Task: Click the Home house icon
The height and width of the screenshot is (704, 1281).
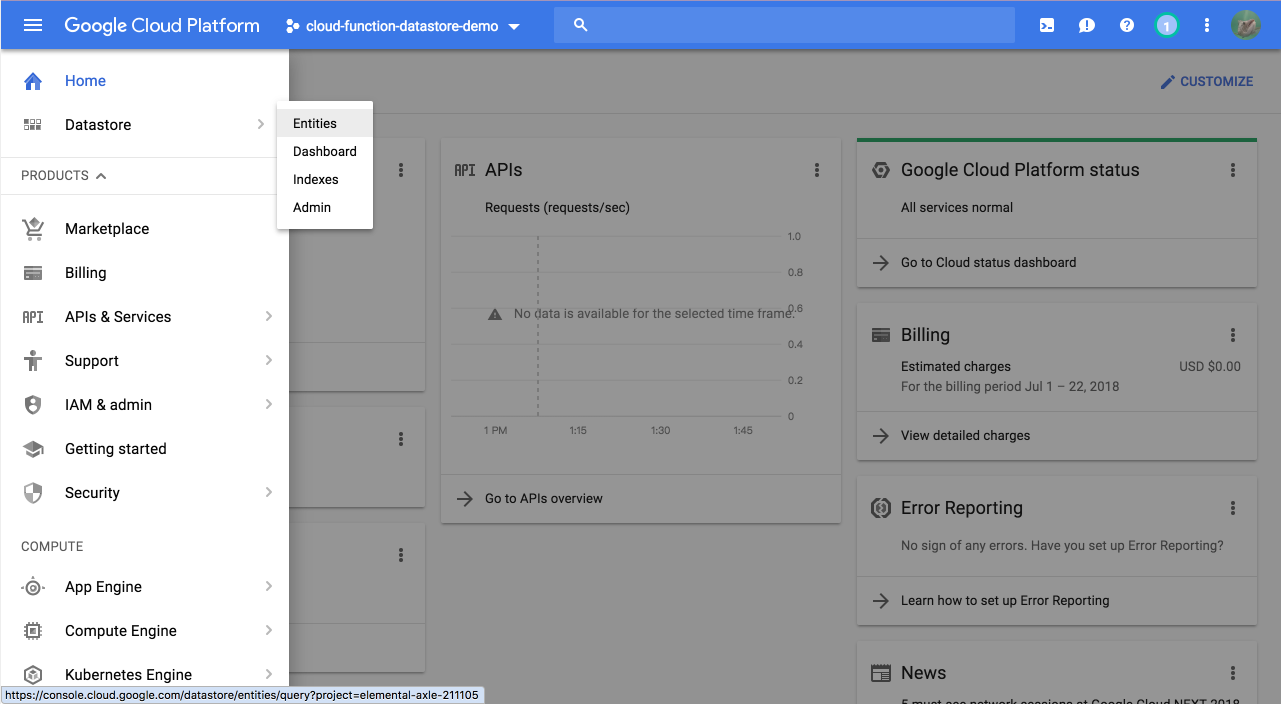Action: [x=33, y=81]
